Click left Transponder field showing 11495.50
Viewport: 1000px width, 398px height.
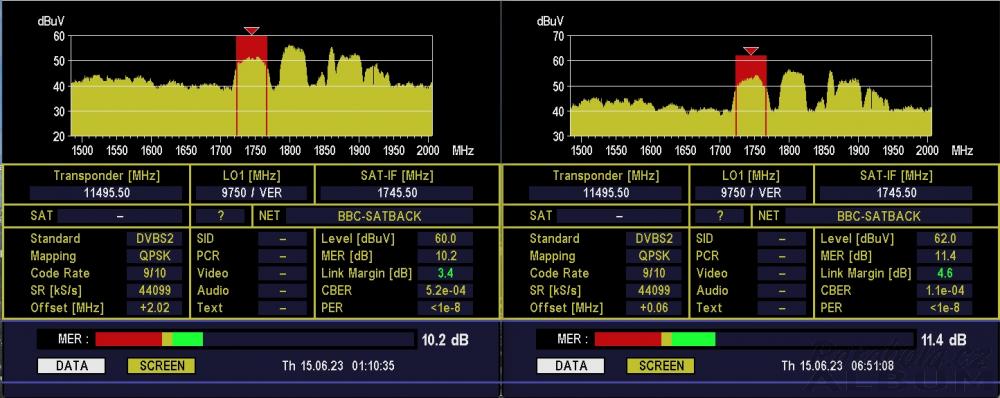coord(107,193)
